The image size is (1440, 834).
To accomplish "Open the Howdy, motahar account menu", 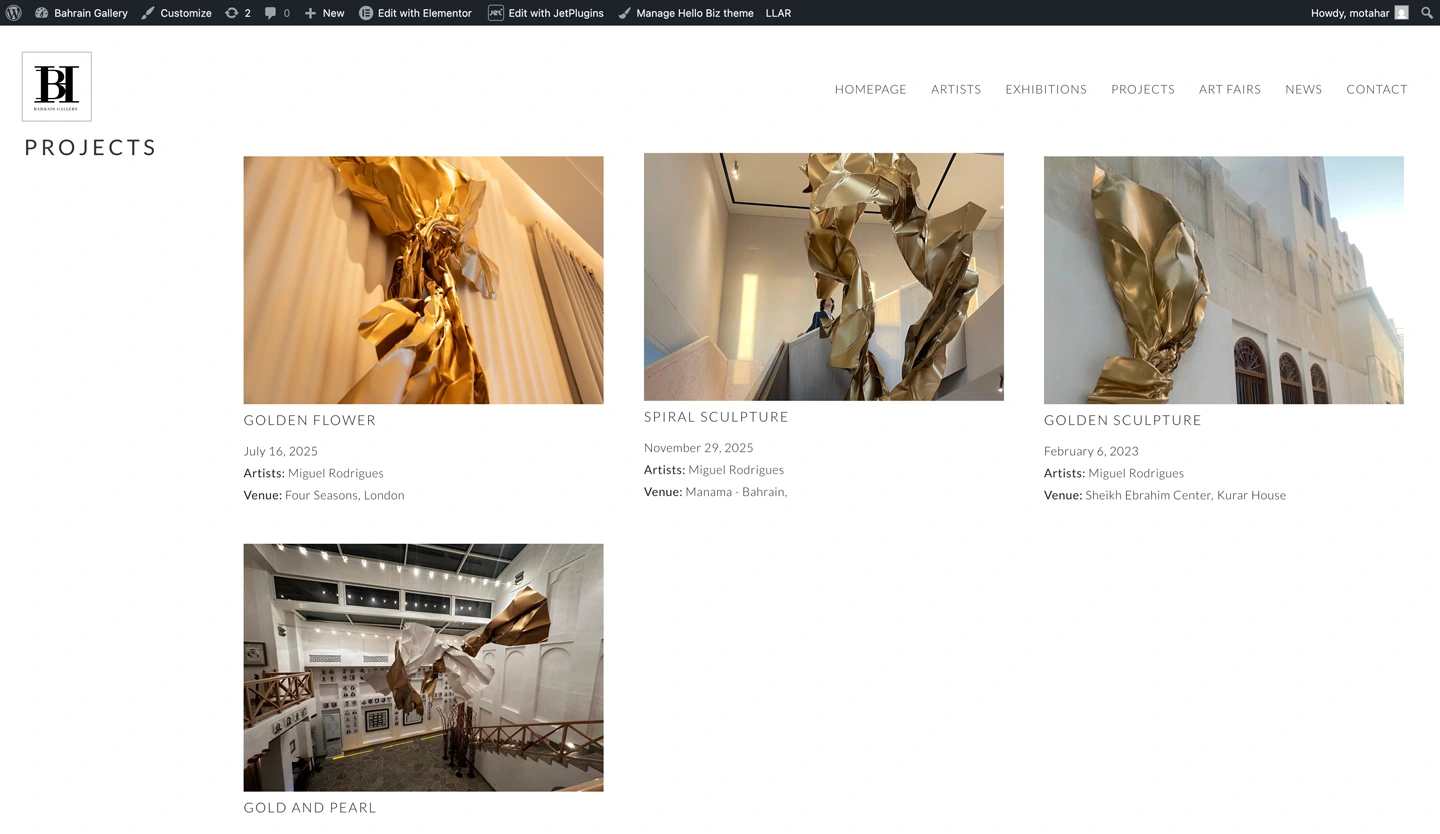I will (1359, 13).
